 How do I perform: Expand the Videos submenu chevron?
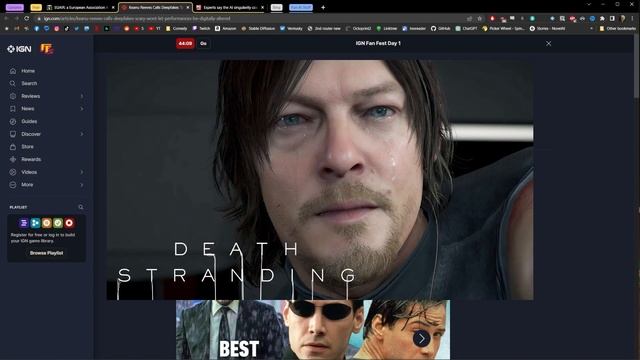click(82, 172)
